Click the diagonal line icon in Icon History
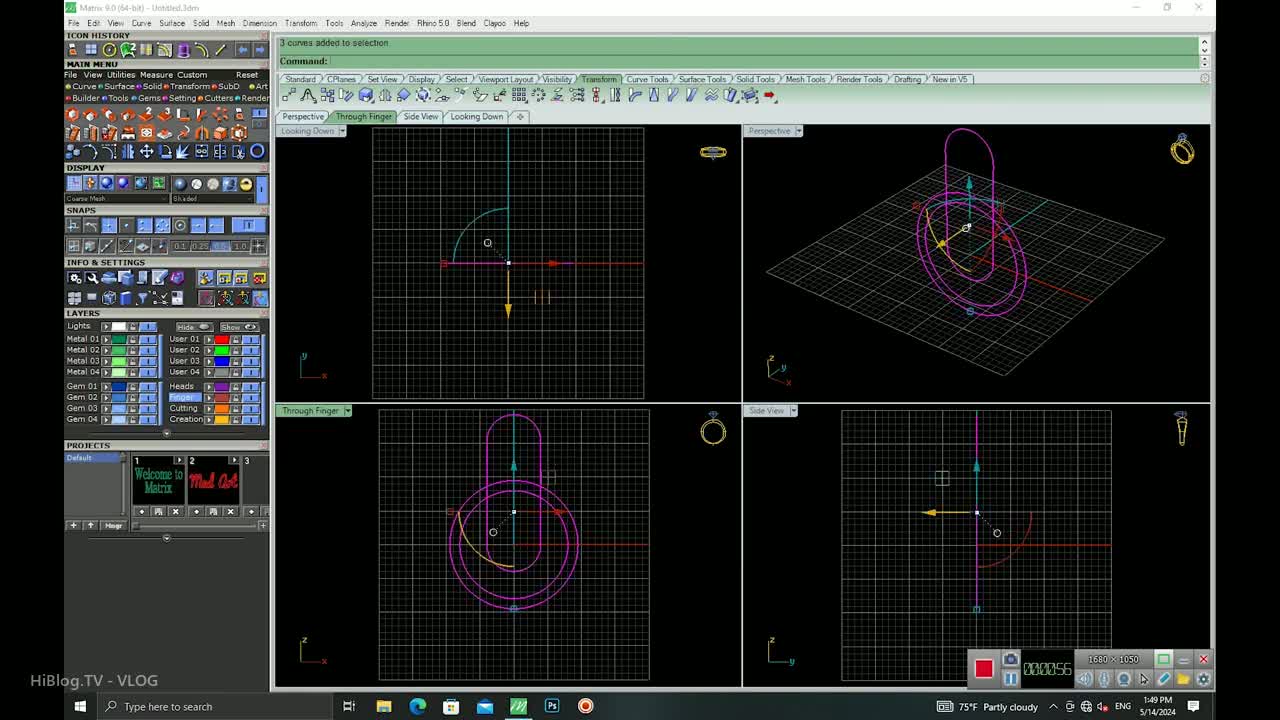This screenshot has height=720, width=1280. 221,49
